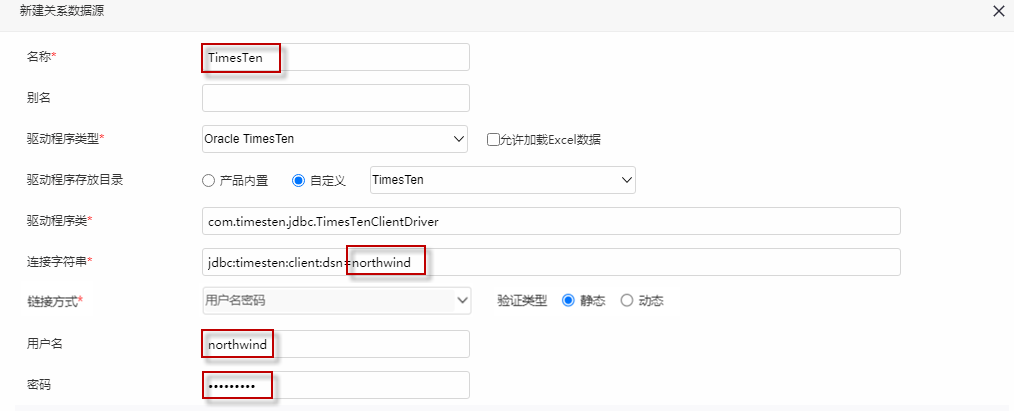This screenshot has height=411, width=1014.
Task: Open the 链接方式 用户名密码 dropdown
Action: [336, 300]
